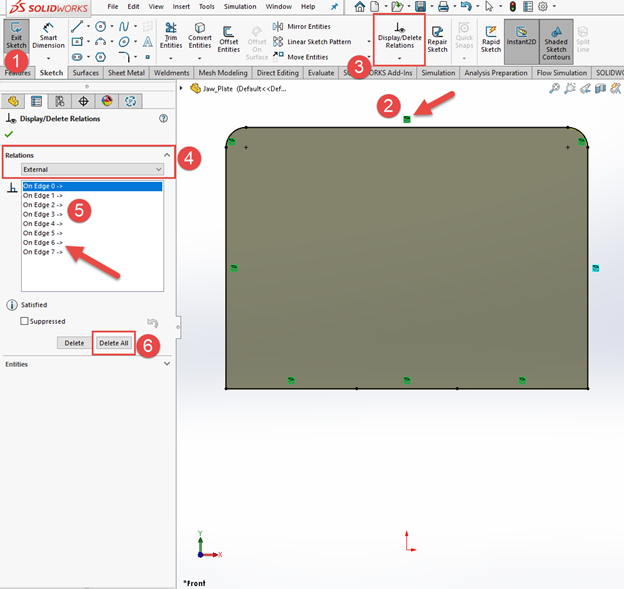The height and width of the screenshot is (589, 624).
Task: Pick the Line sketch tool
Action: (x=77, y=27)
